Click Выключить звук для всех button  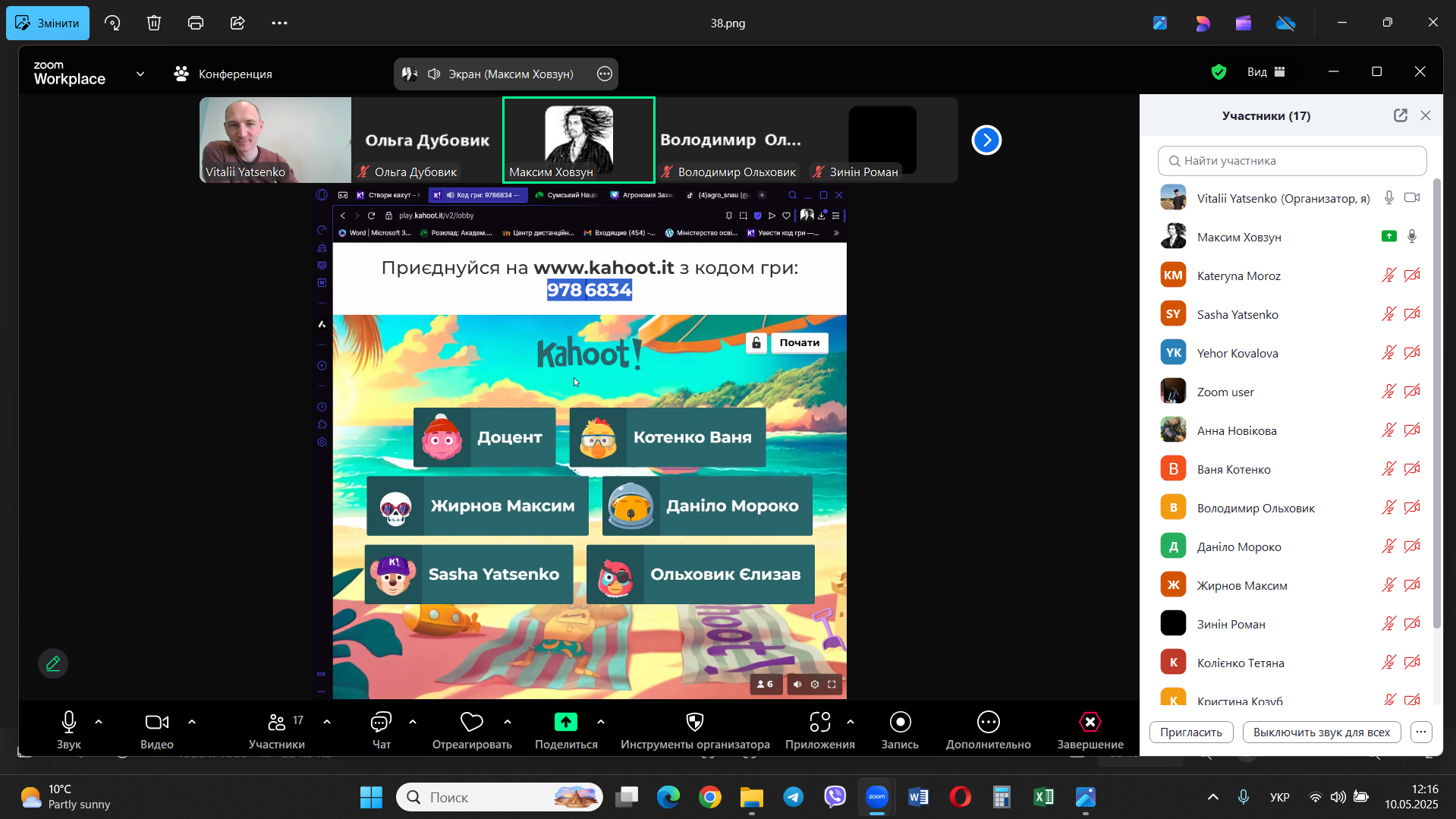coord(1321,732)
